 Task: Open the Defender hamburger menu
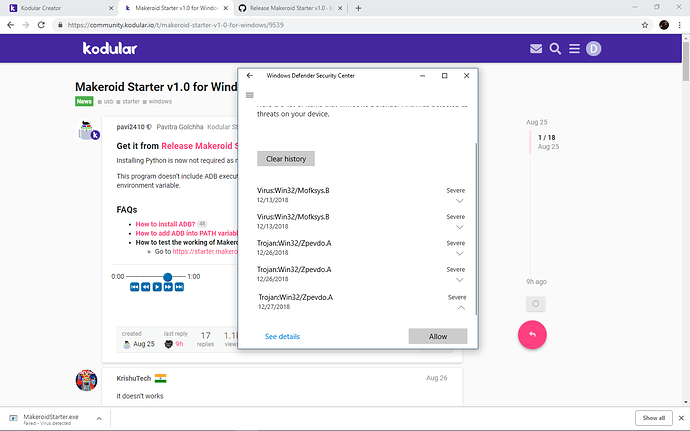[249, 96]
